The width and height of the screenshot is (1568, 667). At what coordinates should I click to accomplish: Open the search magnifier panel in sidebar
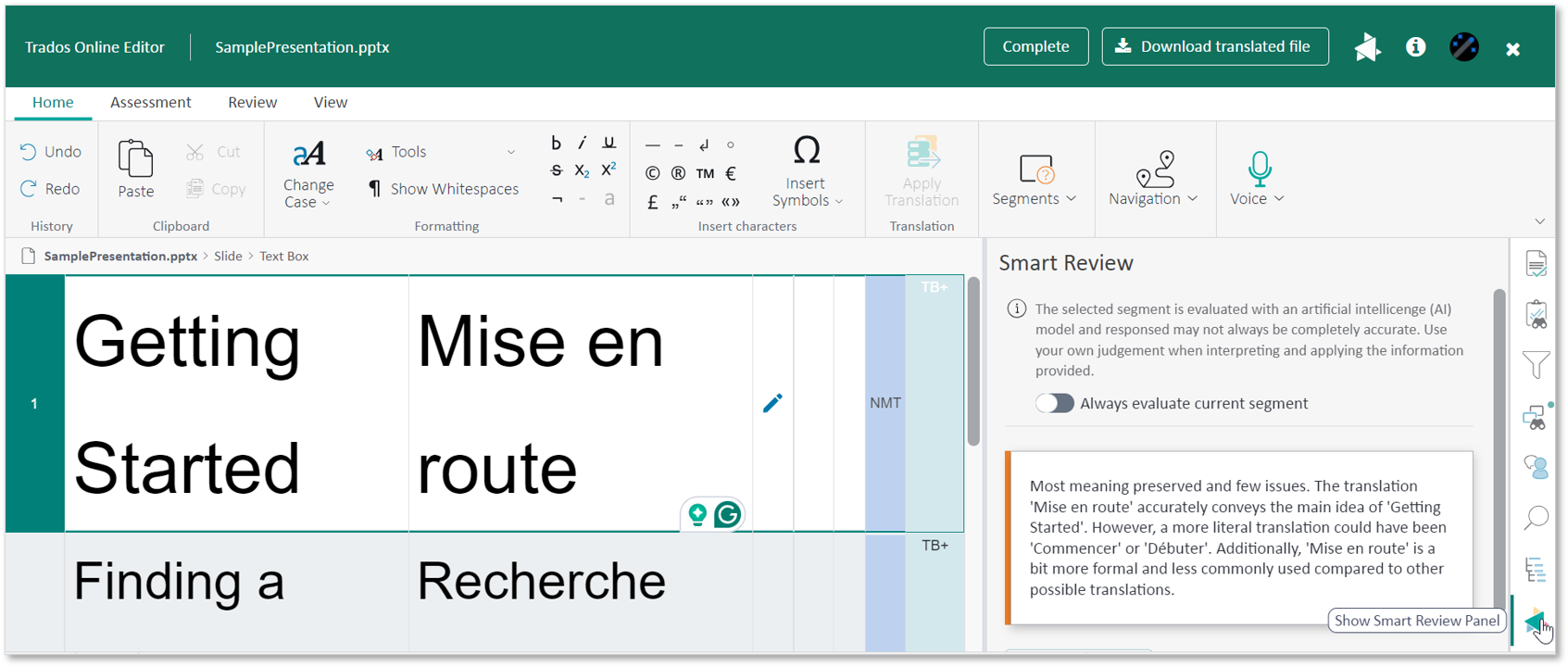(x=1536, y=518)
